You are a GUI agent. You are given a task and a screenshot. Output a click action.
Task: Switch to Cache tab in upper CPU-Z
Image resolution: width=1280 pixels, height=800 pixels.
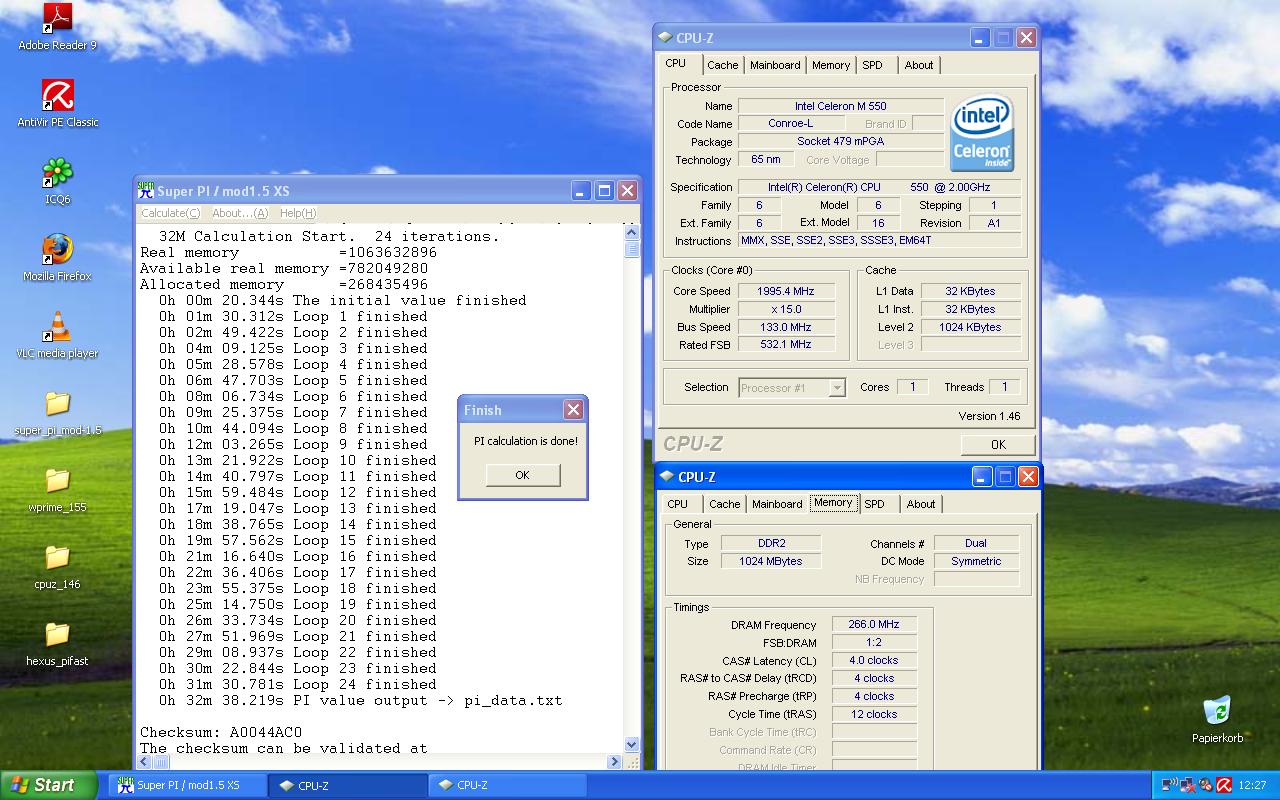point(722,65)
